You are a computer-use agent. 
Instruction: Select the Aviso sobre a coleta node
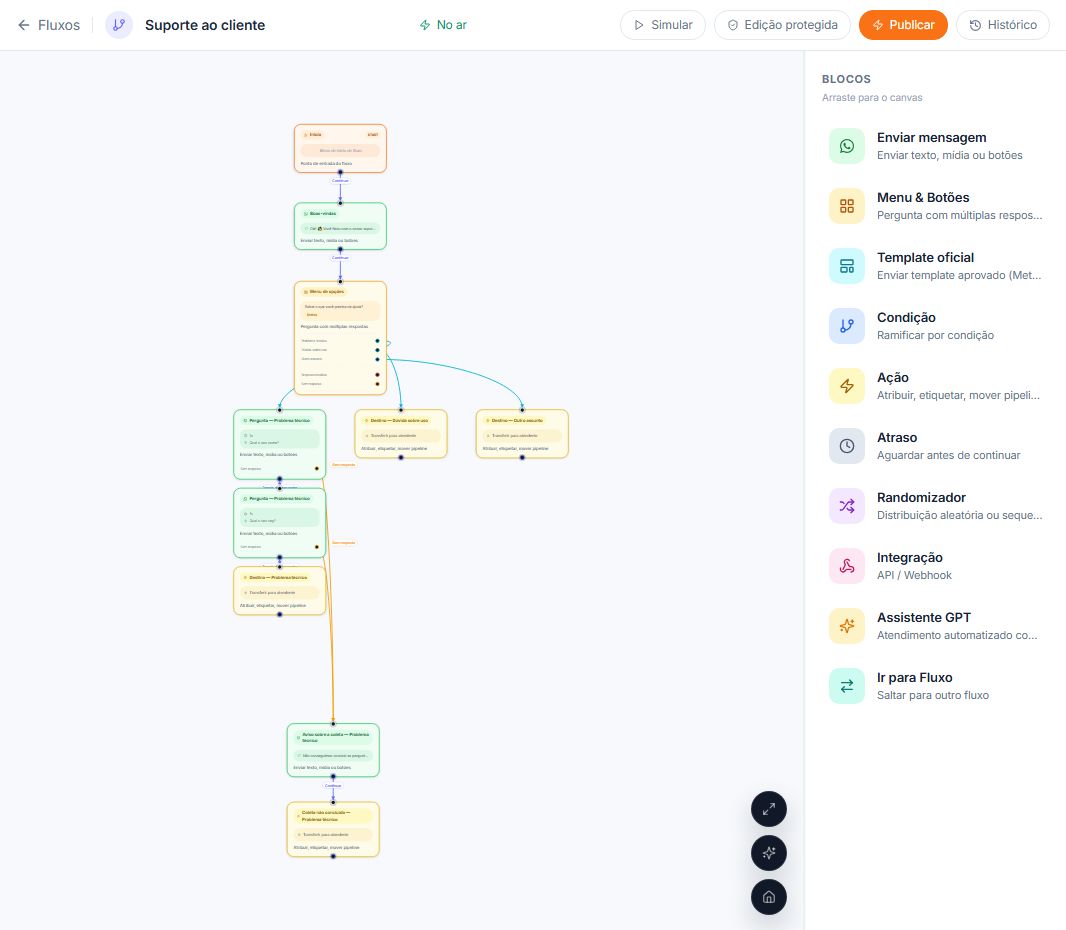pos(333,750)
